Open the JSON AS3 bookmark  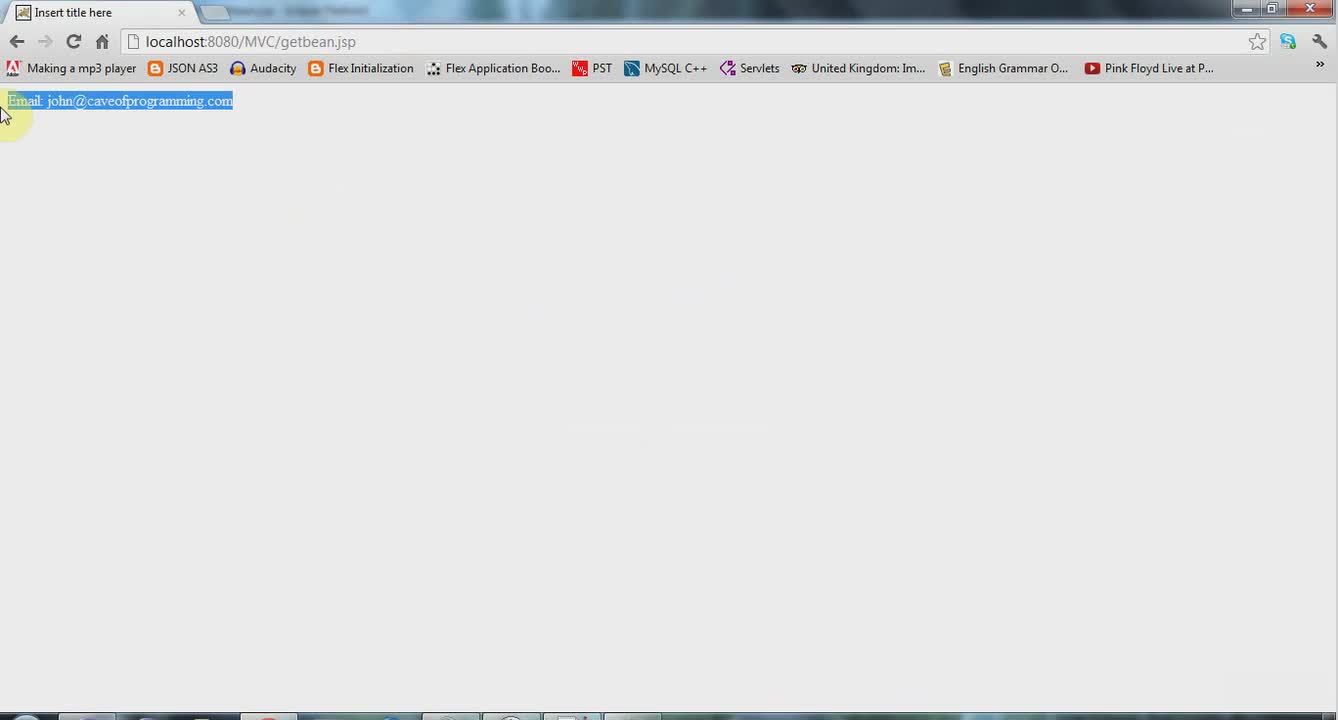(x=182, y=68)
